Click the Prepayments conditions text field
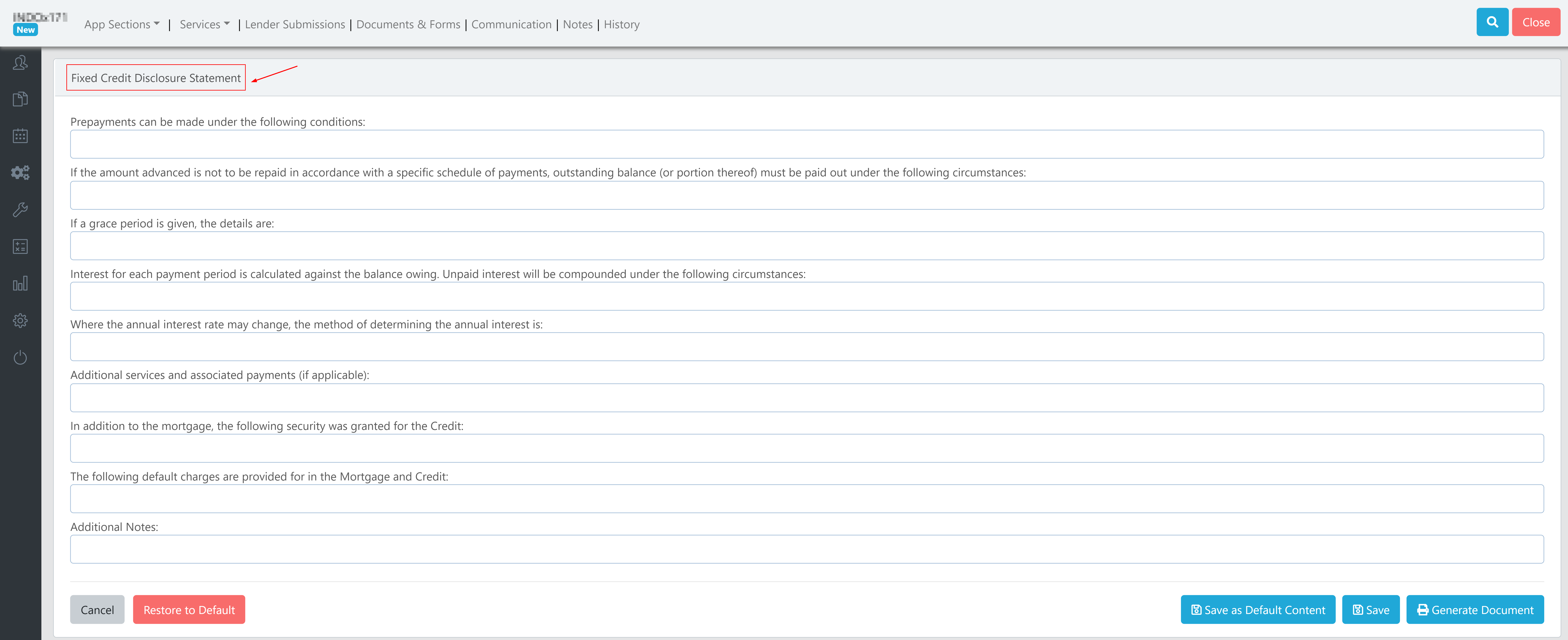 [807, 144]
